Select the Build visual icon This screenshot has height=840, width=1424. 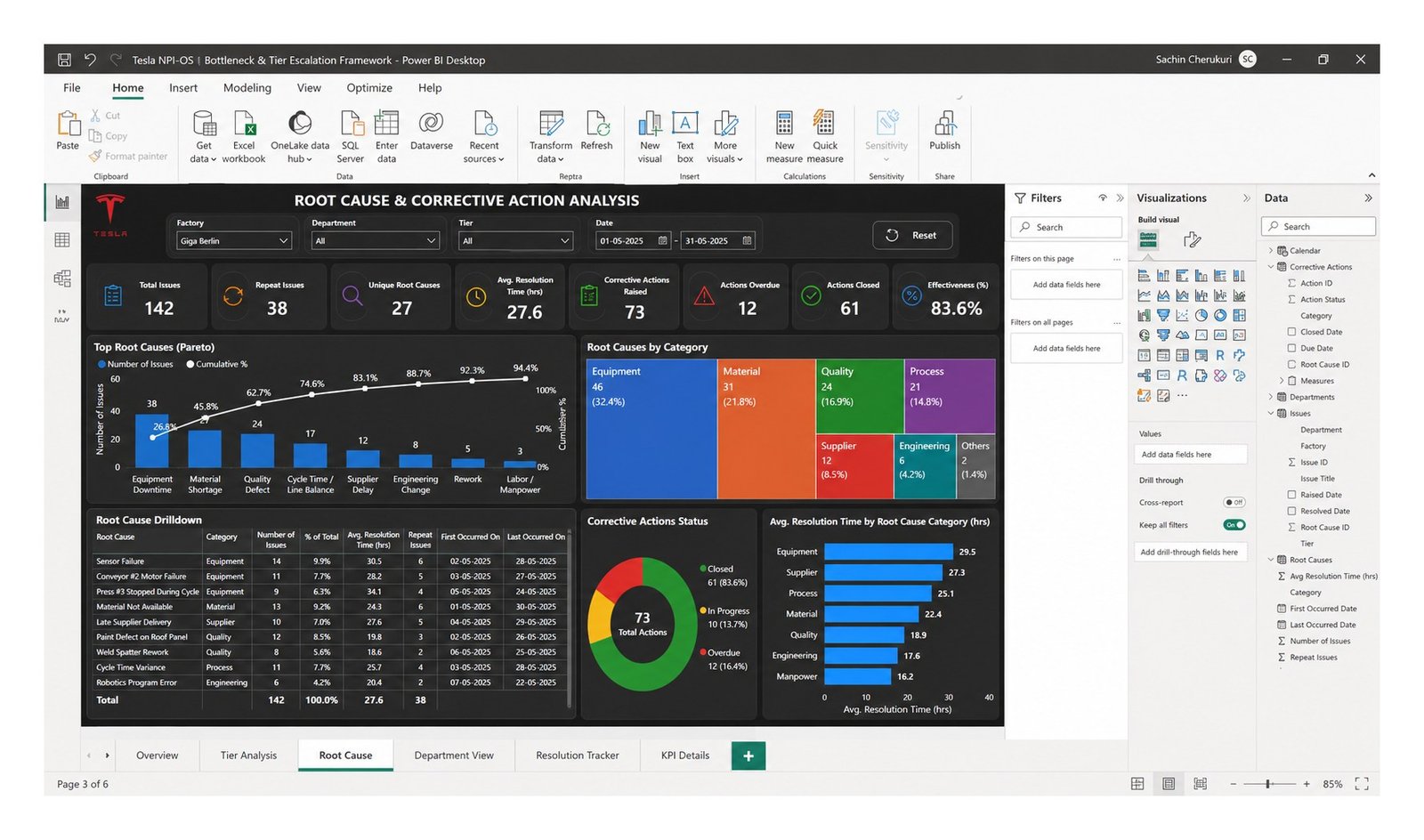pos(1148,239)
